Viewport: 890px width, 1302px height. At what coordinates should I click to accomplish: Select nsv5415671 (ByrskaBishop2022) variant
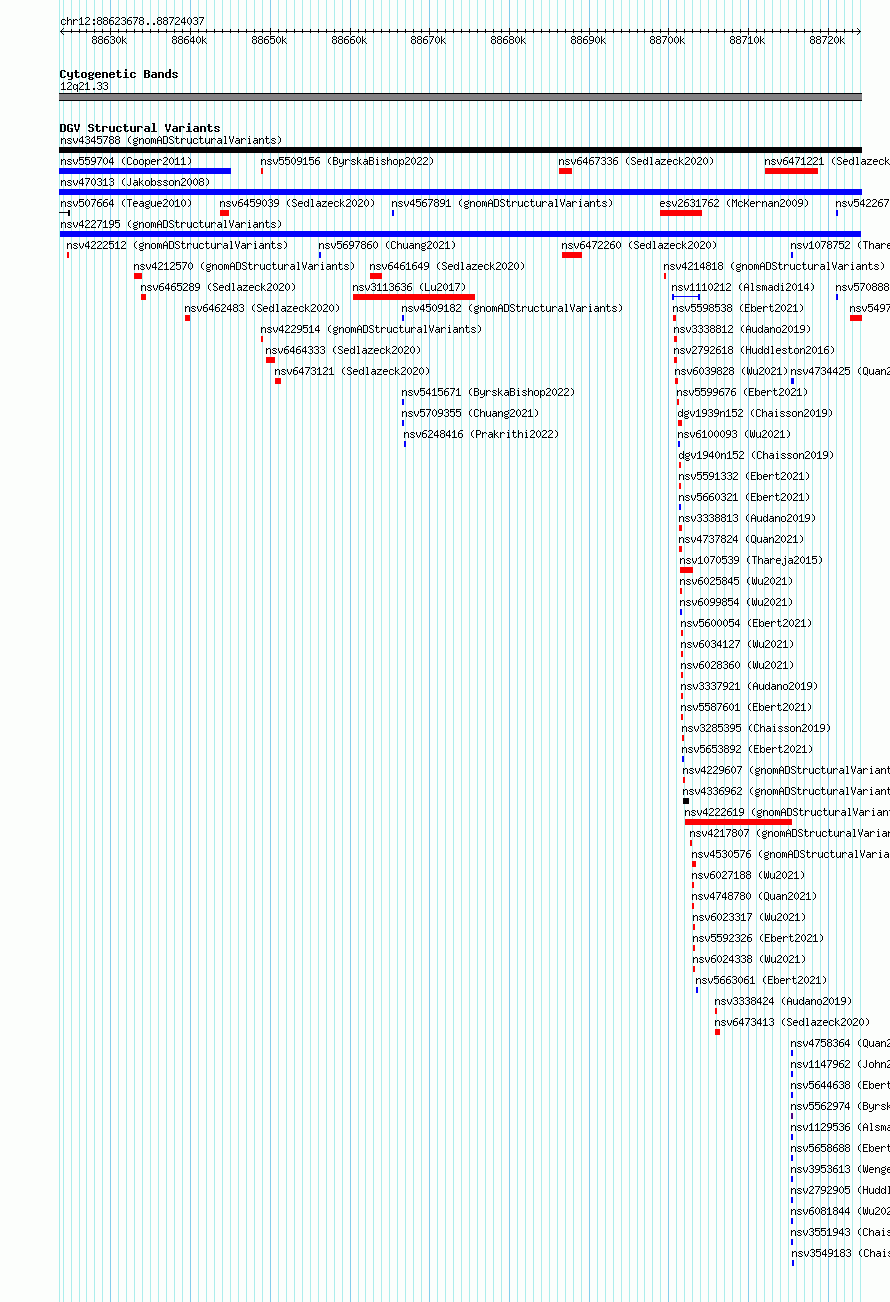(488, 392)
